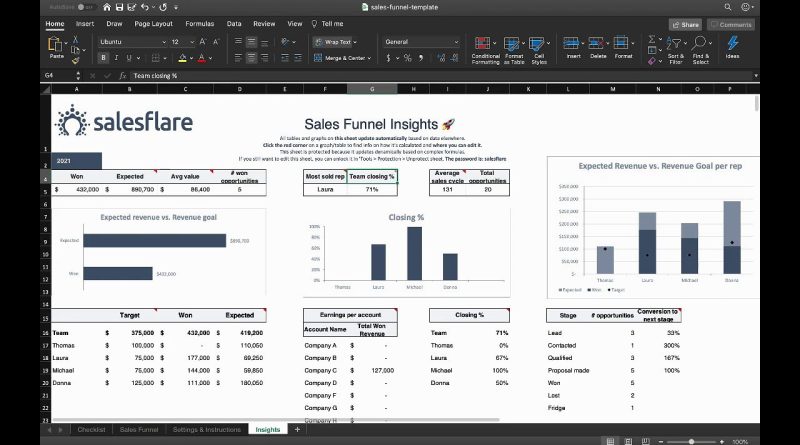Open Format as Table
Viewport: 800px width, 445px height.
point(514,51)
